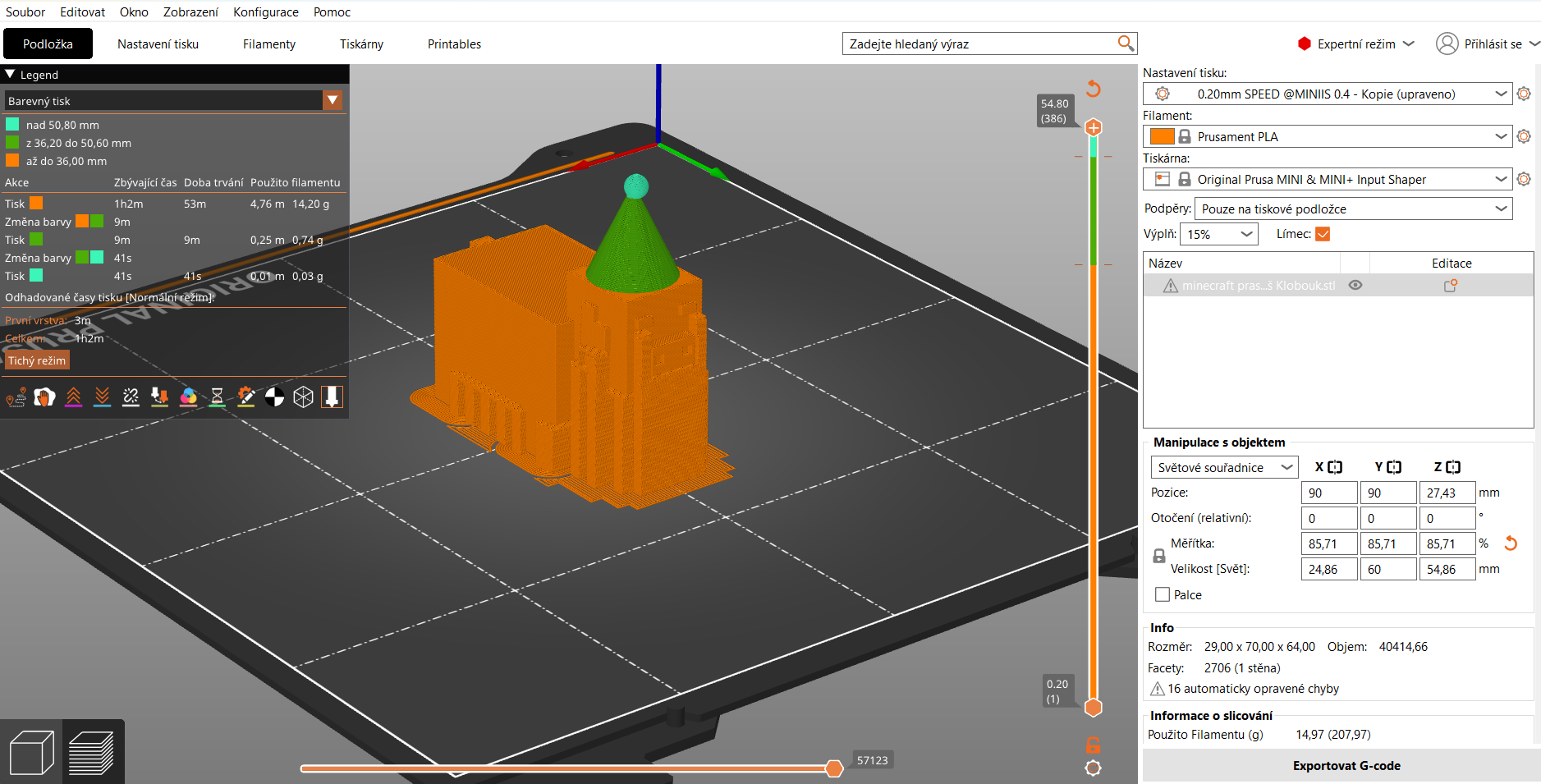Open the Konfigurace menu
Viewport: 1541px width, 784px height.
(266, 11)
